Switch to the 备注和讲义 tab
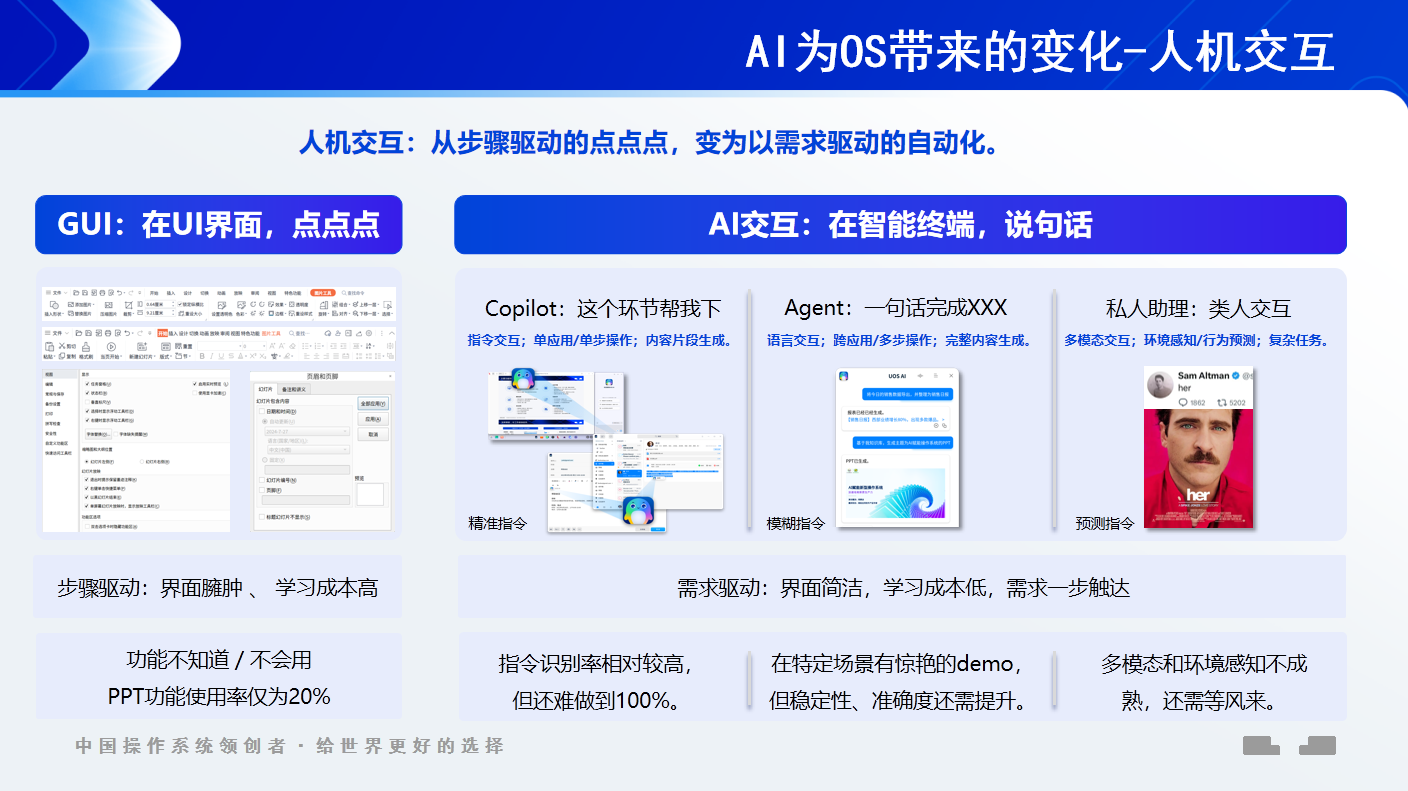 tap(294, 389)
